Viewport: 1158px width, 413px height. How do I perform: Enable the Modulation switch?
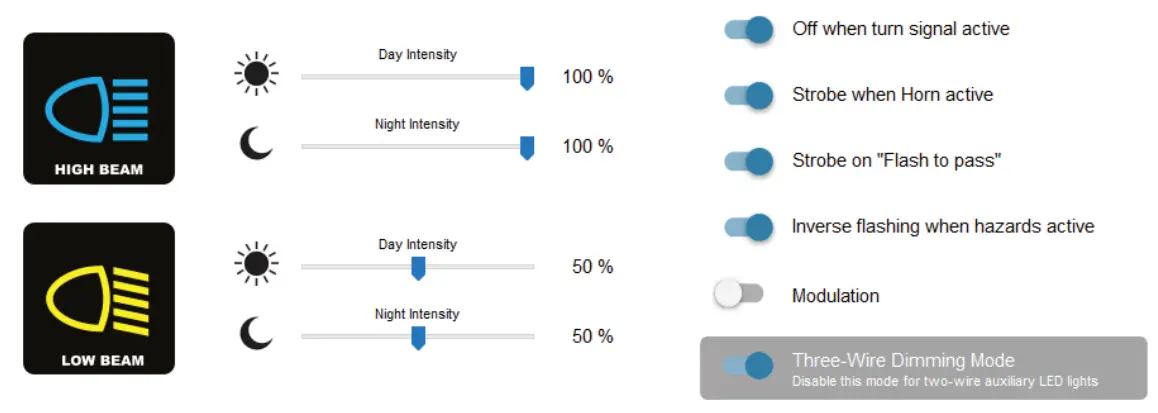tap(738, 294)
